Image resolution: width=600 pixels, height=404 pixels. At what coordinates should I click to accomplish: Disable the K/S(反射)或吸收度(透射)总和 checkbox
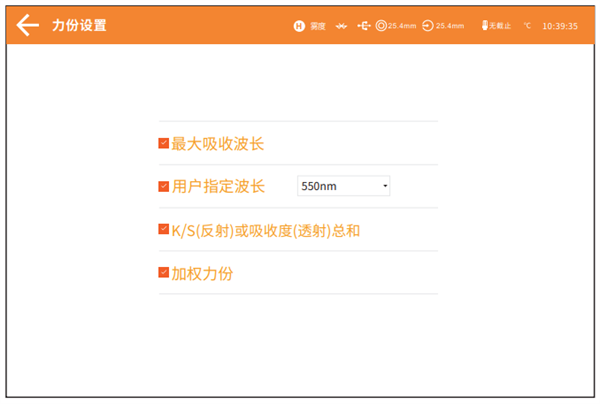click(163, 229)
